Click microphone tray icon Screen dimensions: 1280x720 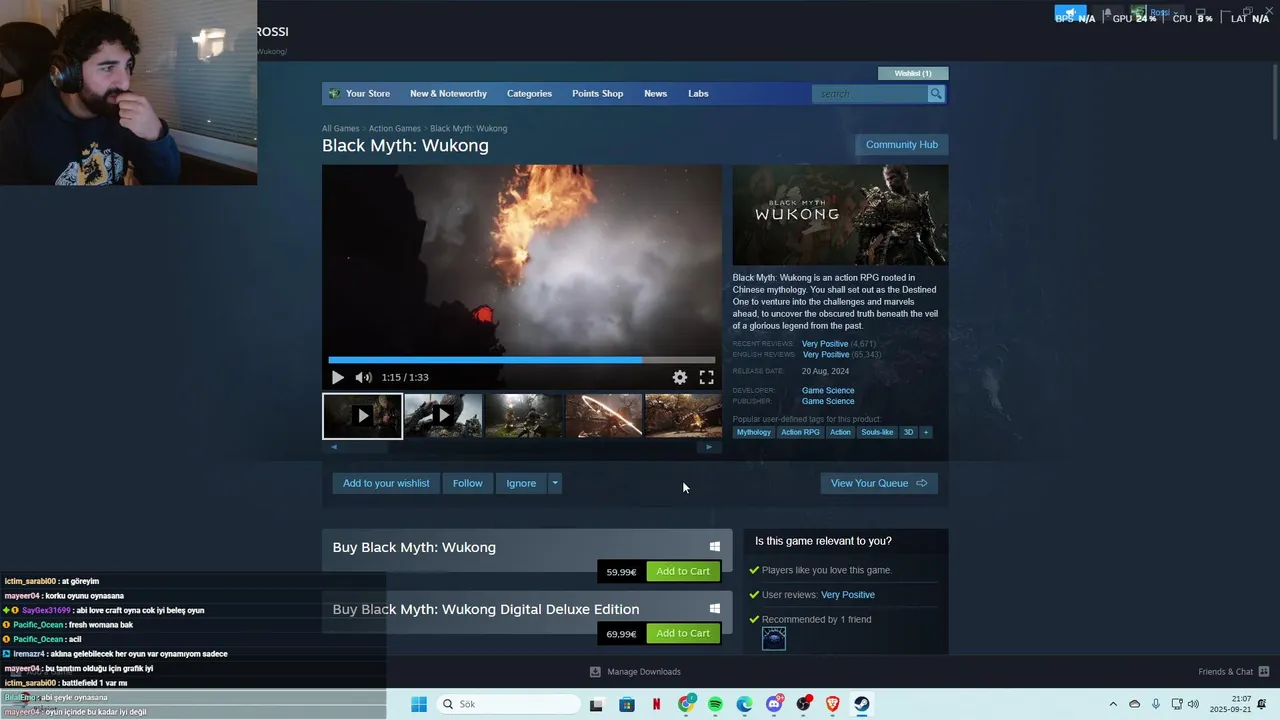coord(1156,704)
